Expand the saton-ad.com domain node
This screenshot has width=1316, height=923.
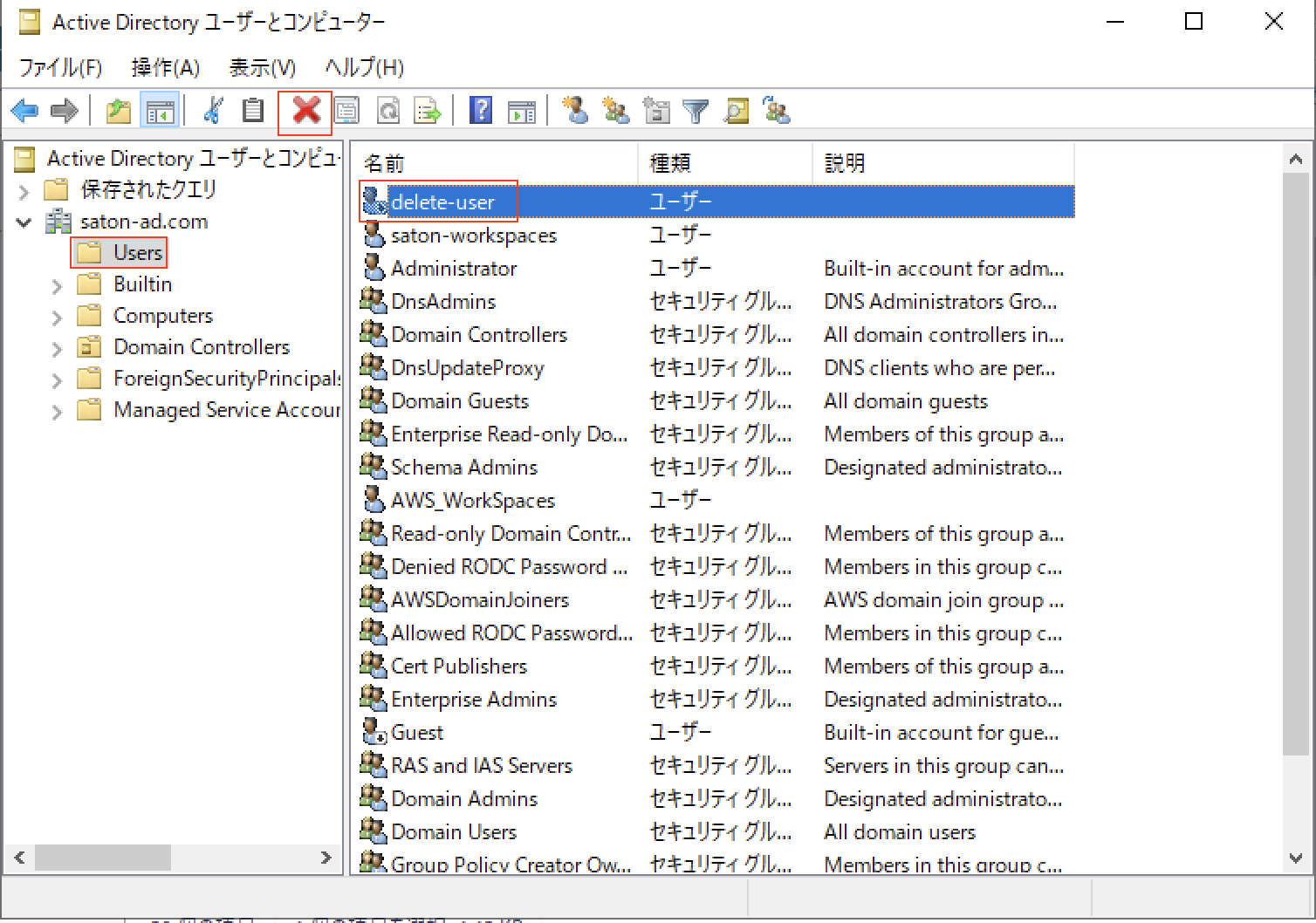pos(24,222)
